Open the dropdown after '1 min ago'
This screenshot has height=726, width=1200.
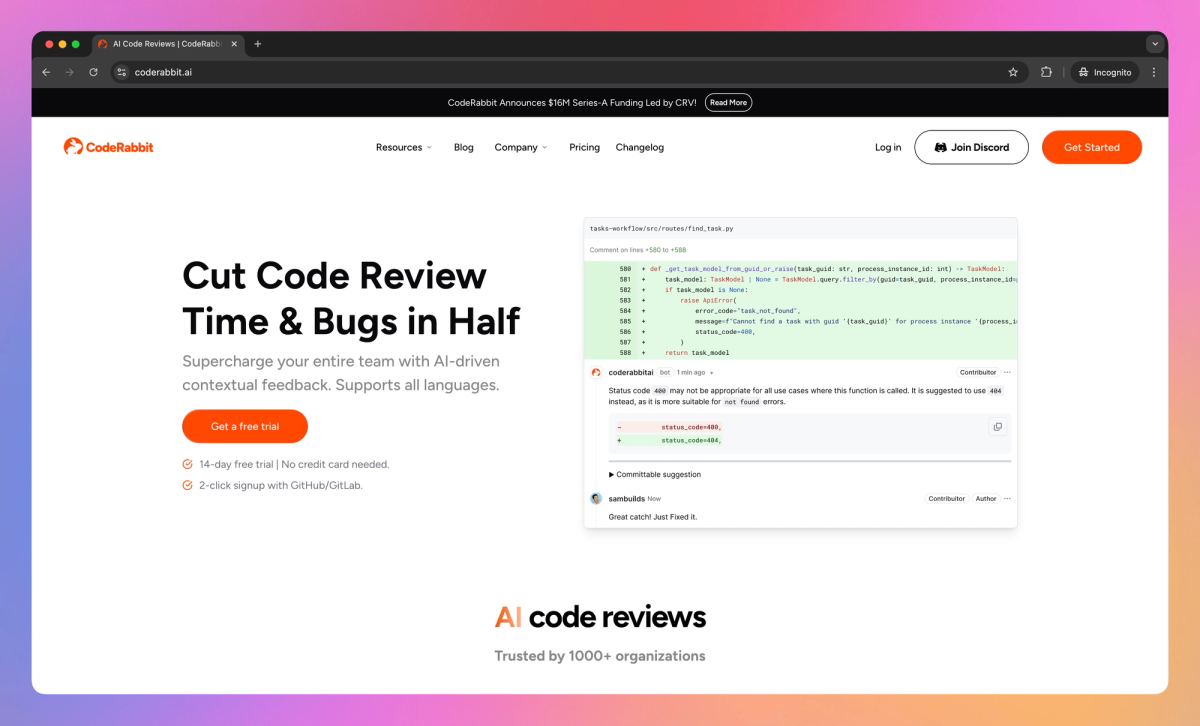click(712, 372)
